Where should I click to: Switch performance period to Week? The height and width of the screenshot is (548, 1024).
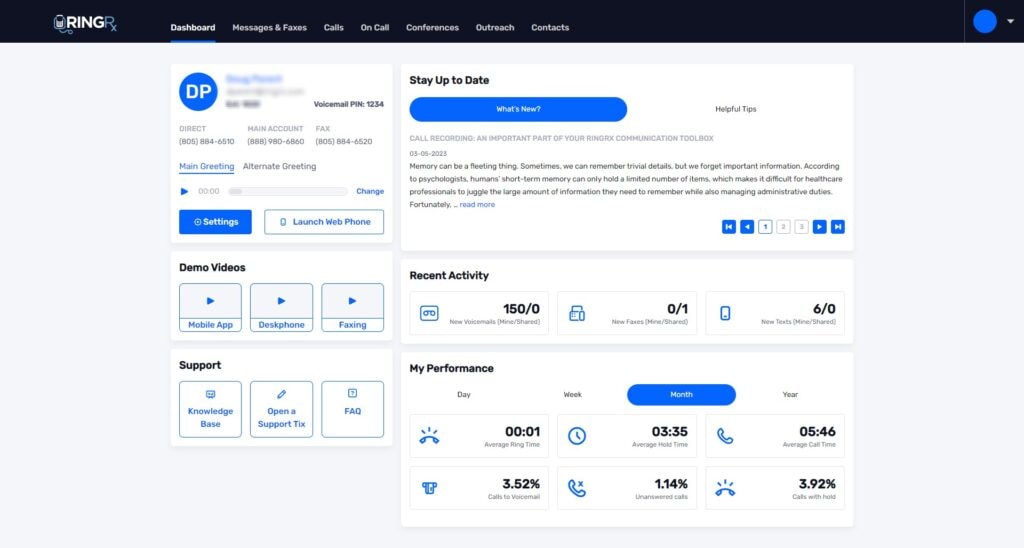572,395
